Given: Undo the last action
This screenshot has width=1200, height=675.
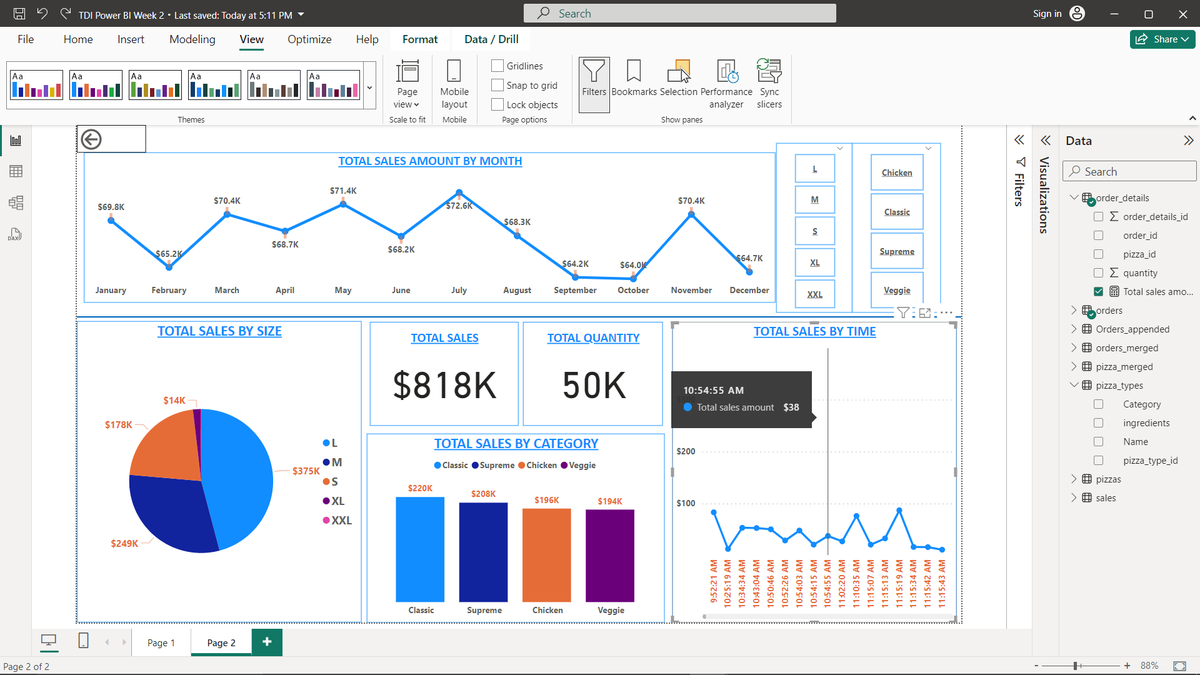Looking at the screenshot, I should point(41,14).
